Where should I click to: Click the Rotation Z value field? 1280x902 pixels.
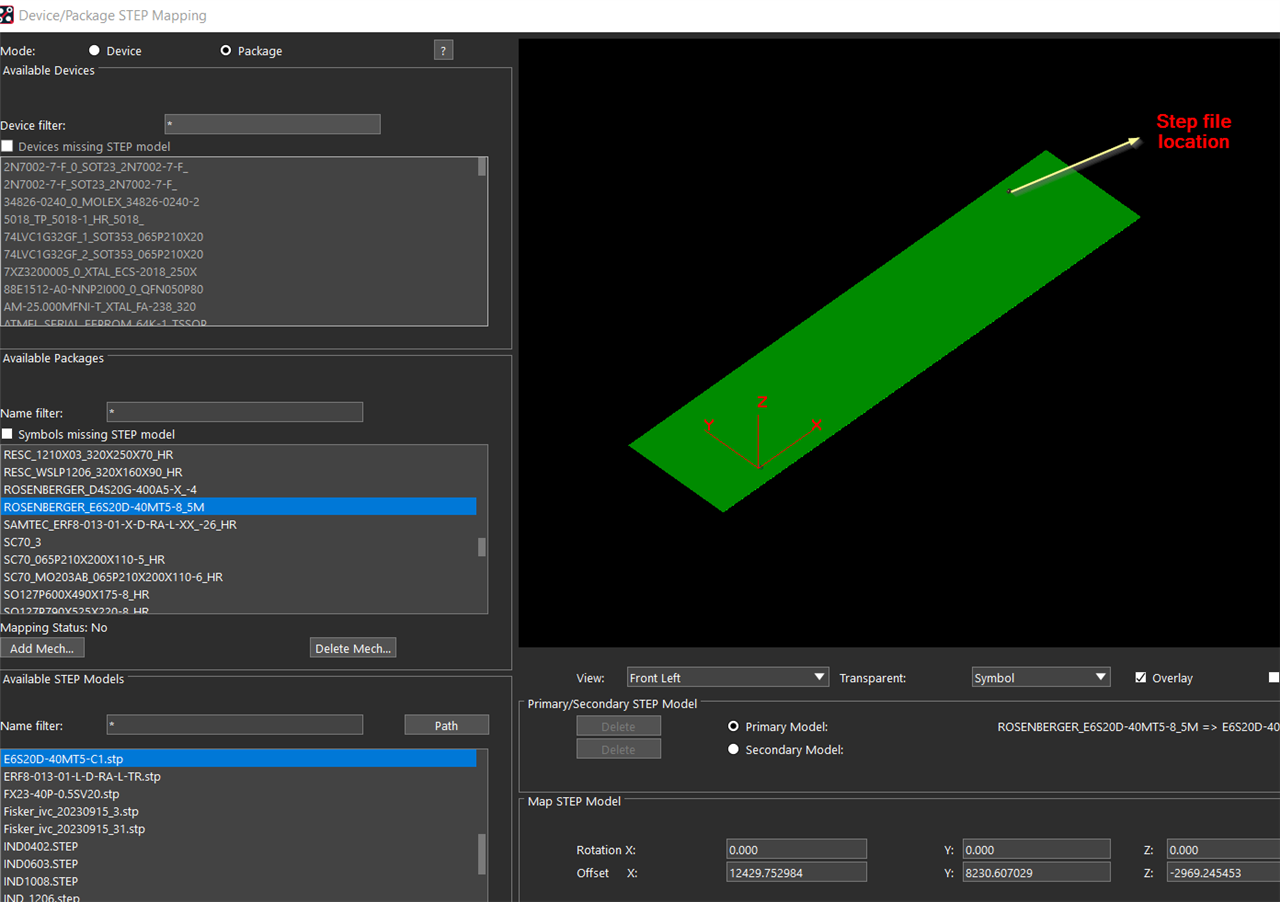click(x=1222, y=850)
